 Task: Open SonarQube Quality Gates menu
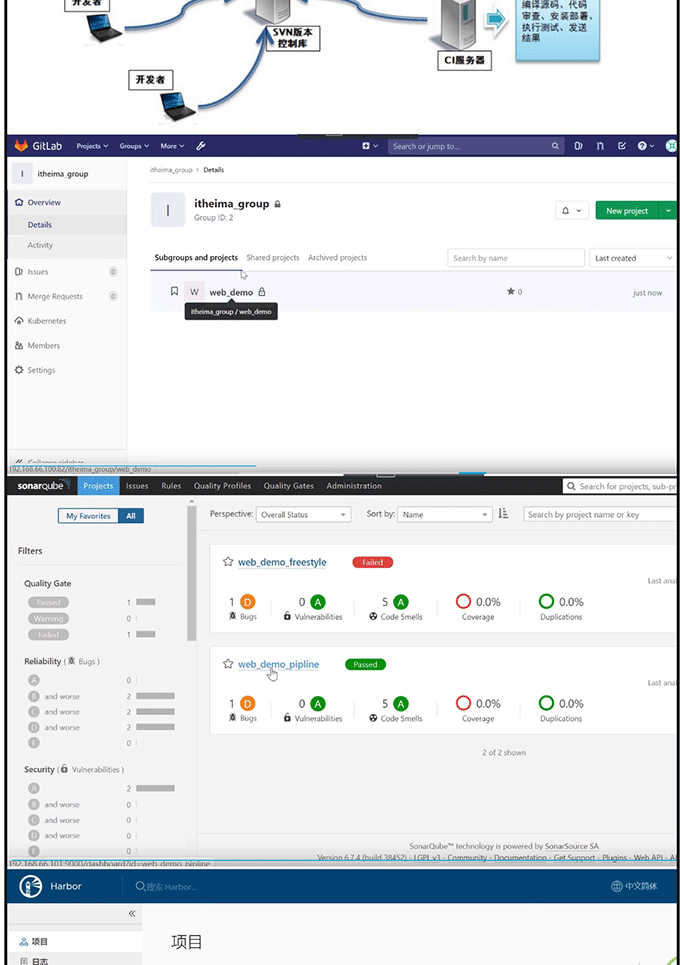(x=289, y=486)
